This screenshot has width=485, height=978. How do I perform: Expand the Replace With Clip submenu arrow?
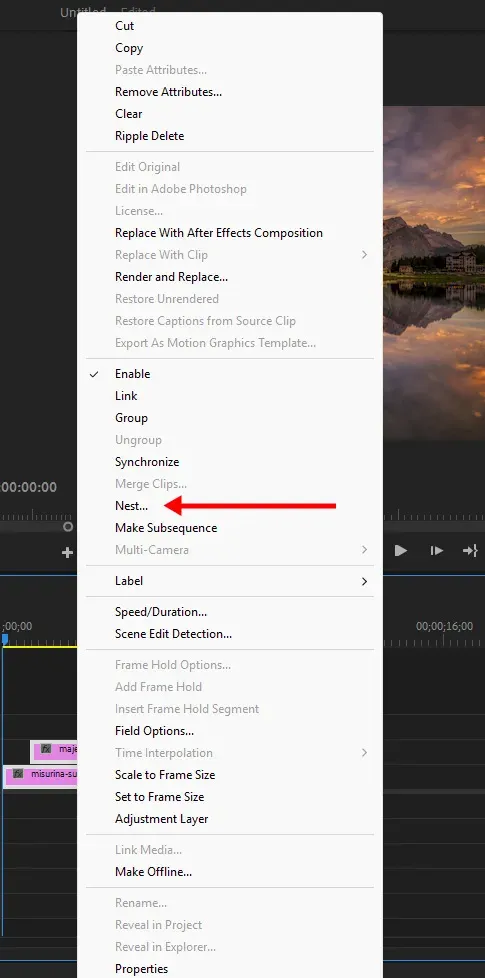coord(365,255)
